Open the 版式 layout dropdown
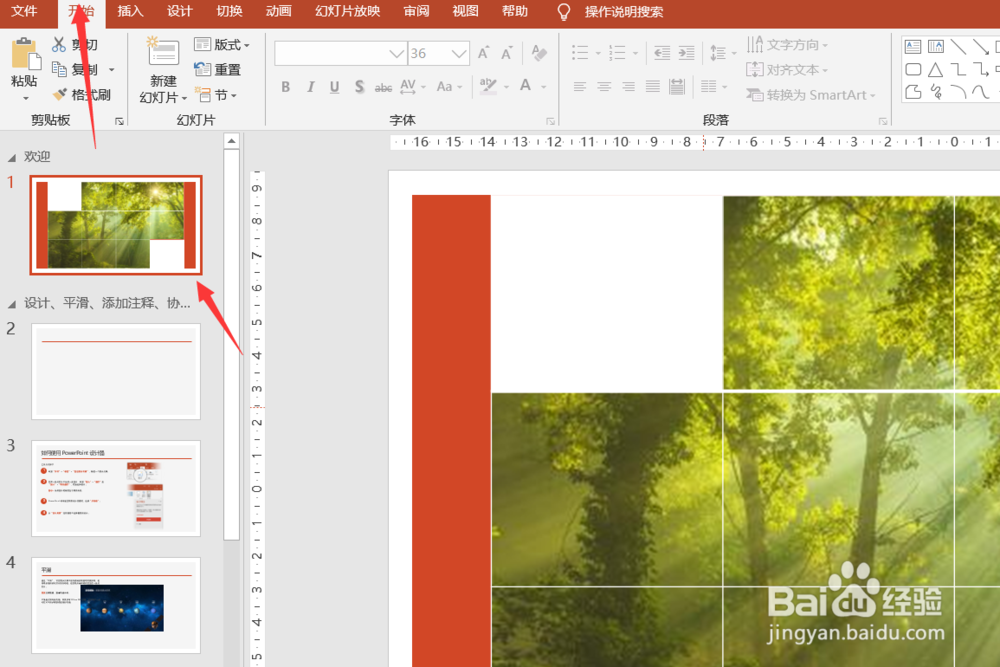The image size is (1000, 667). [221, 45]
